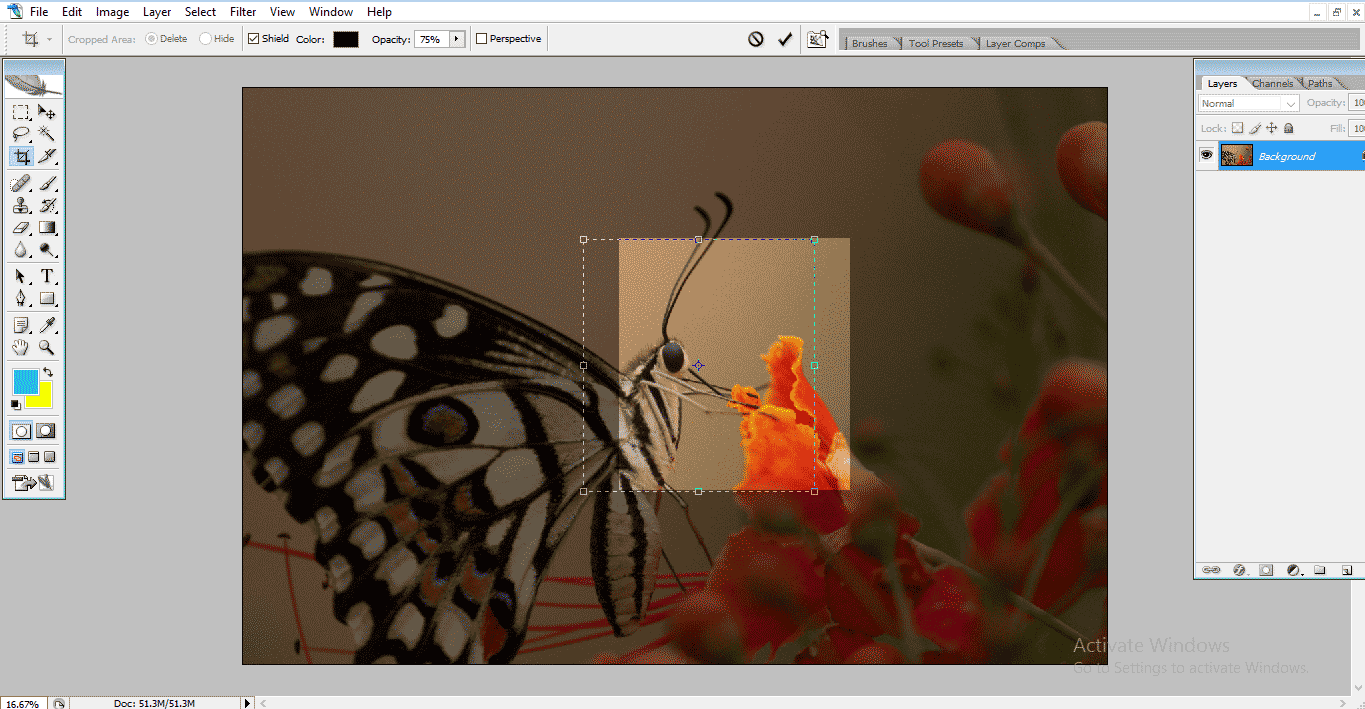Open the Tool Presets tab
Viewport: 1365px width, 709px height.
936,43
